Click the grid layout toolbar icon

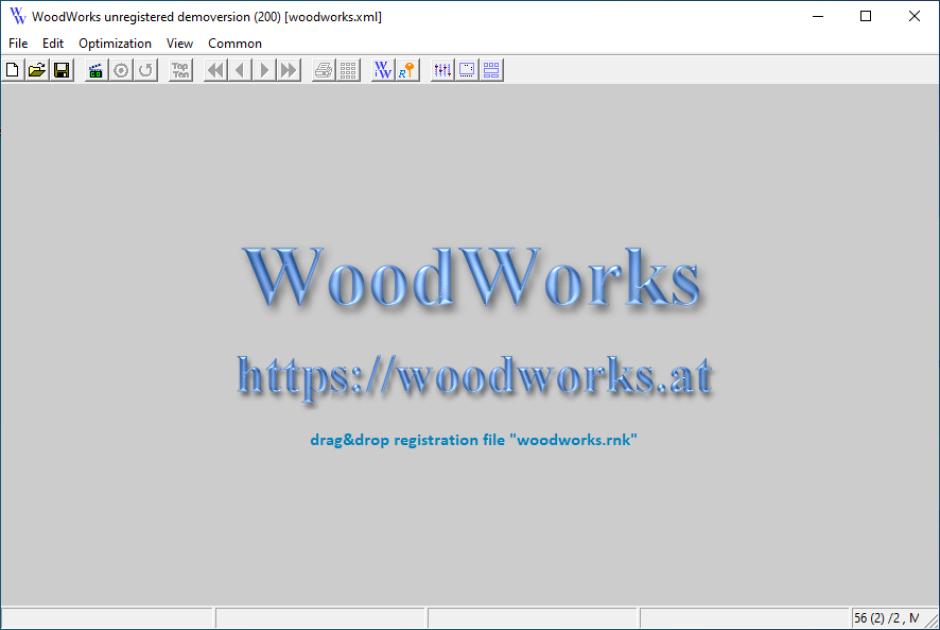point(348,70)
